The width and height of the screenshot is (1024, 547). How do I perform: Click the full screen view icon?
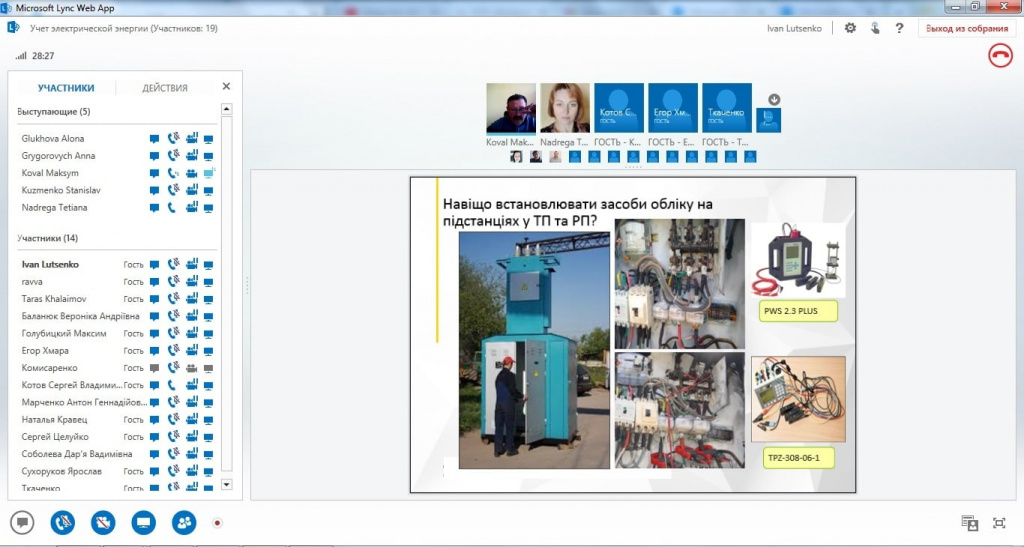[999, 523]
